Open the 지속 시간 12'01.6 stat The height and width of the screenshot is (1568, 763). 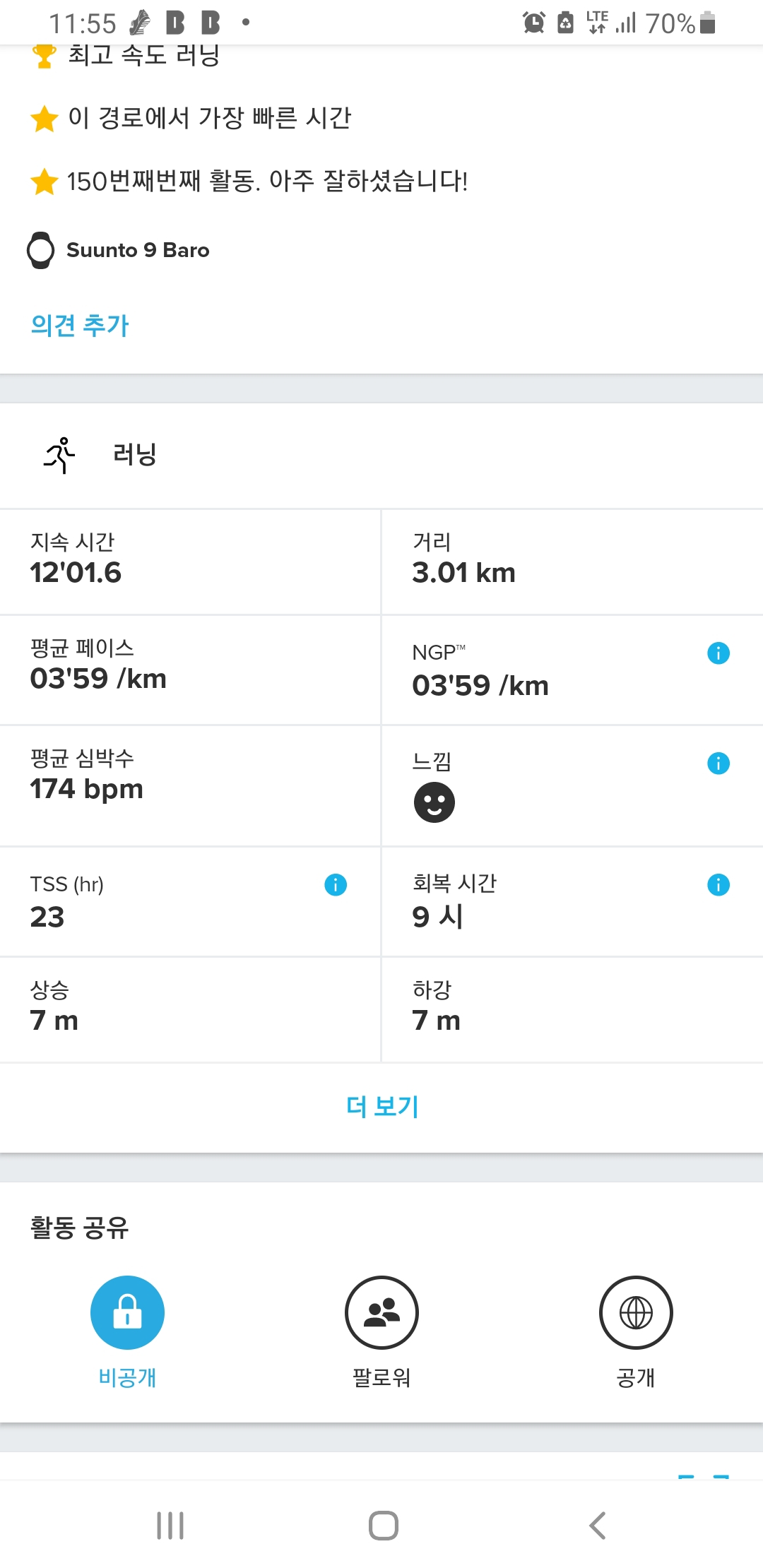point(189,562)
